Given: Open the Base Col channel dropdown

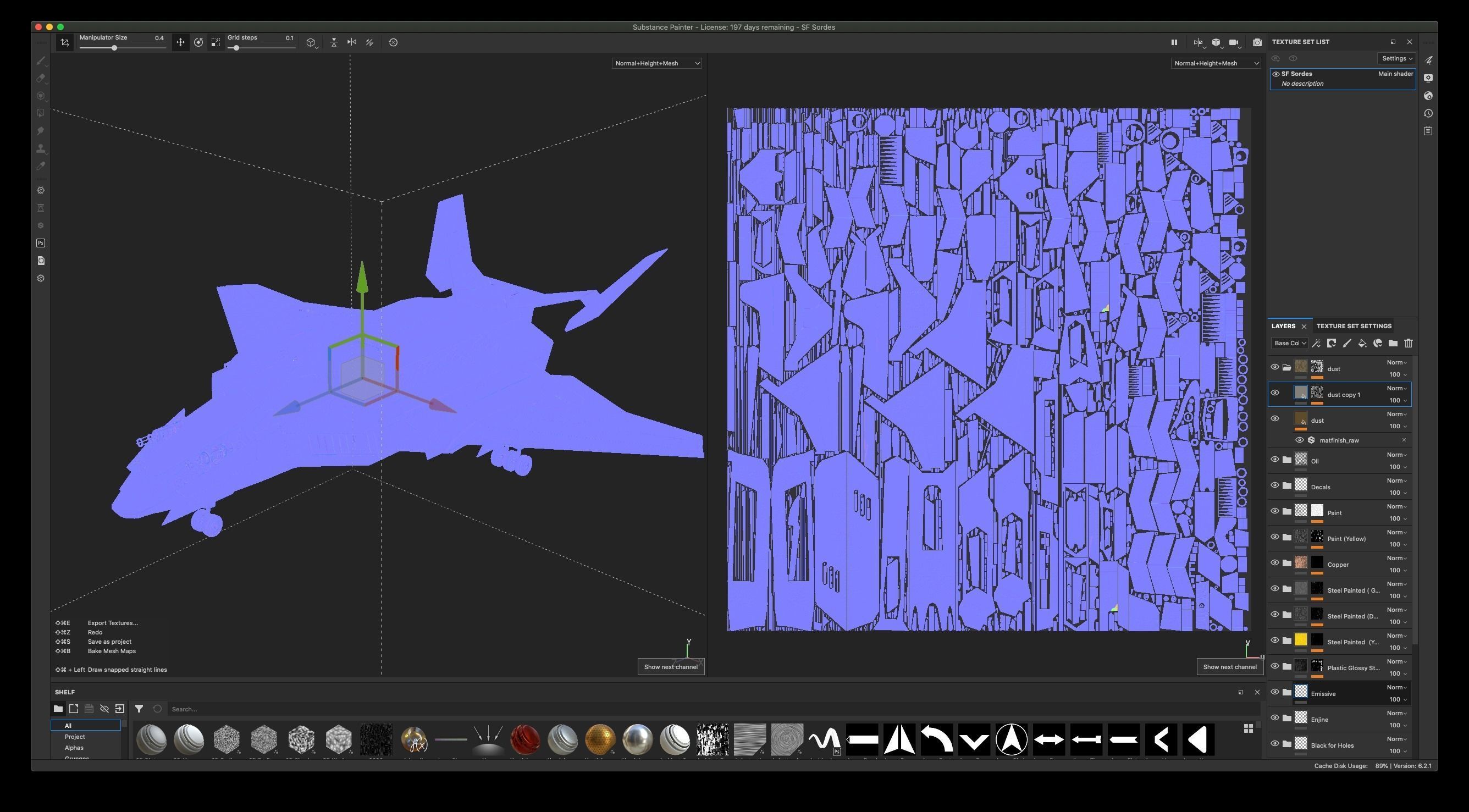Looking at the screenshot, I should click(x=1289, y=343).
